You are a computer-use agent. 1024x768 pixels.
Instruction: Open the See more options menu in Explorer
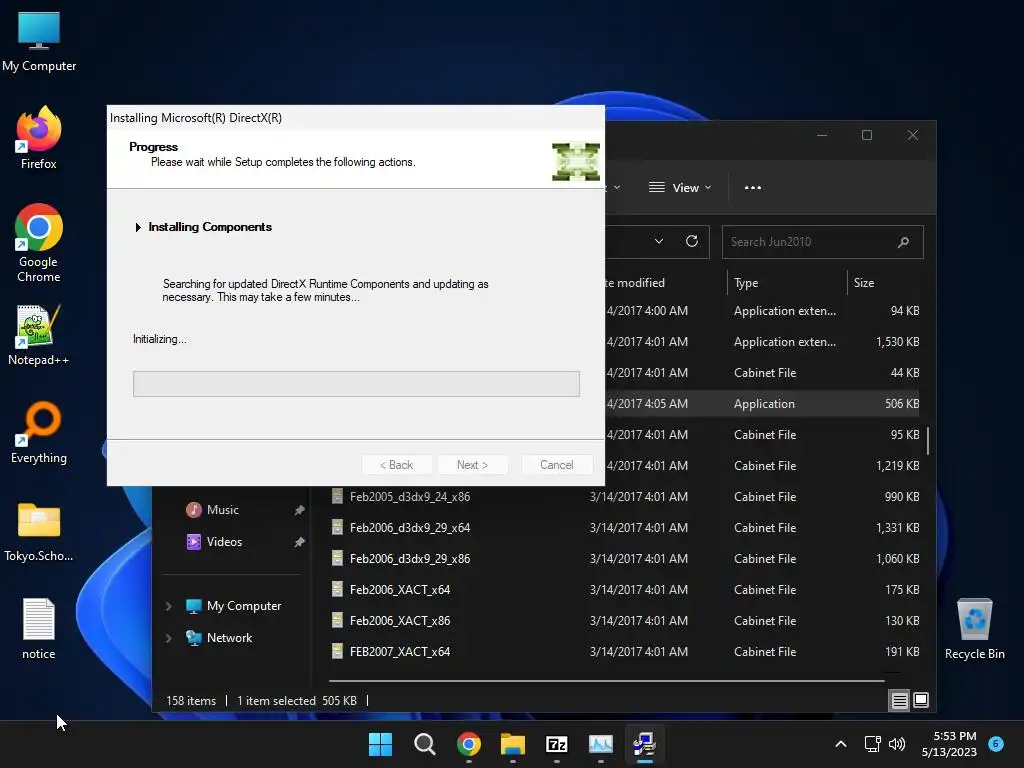[752, 187]
